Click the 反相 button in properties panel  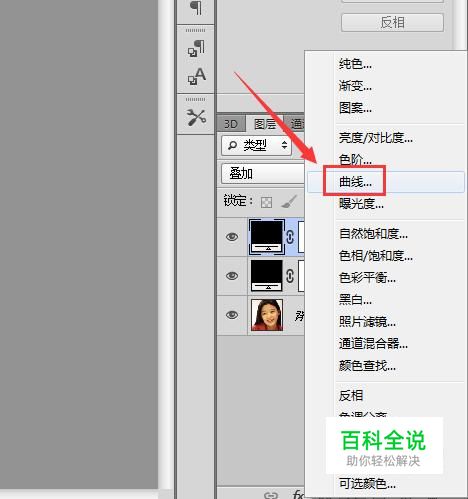[x=392, y=23]
